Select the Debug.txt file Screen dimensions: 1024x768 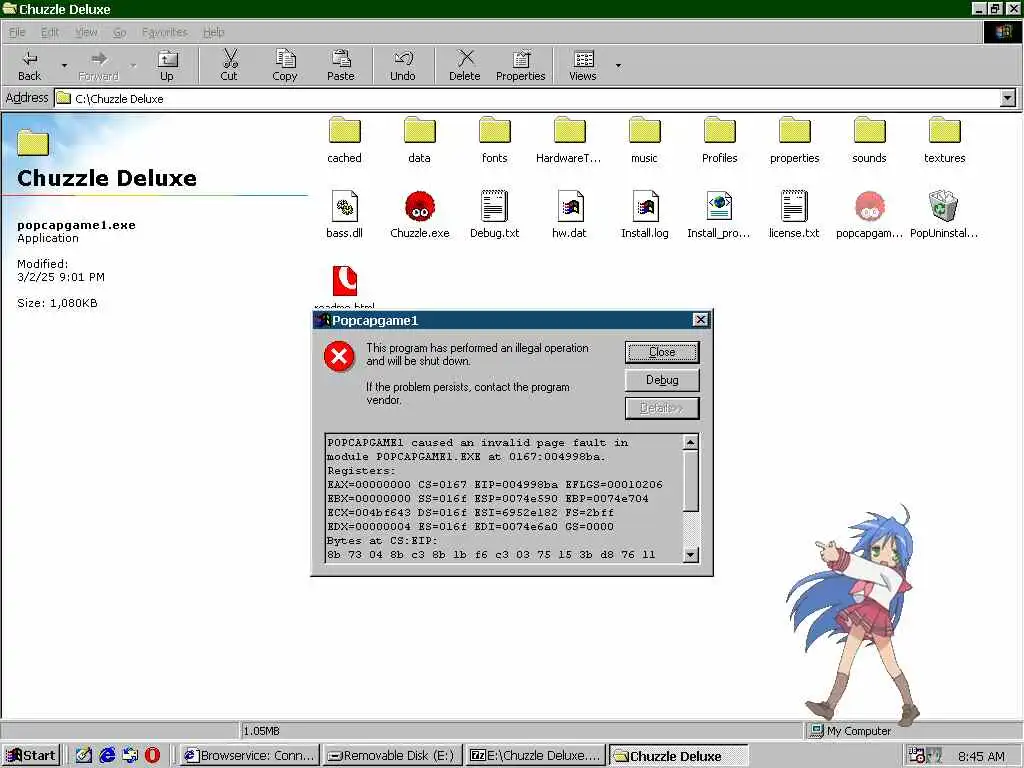click(x=494, y=214)
